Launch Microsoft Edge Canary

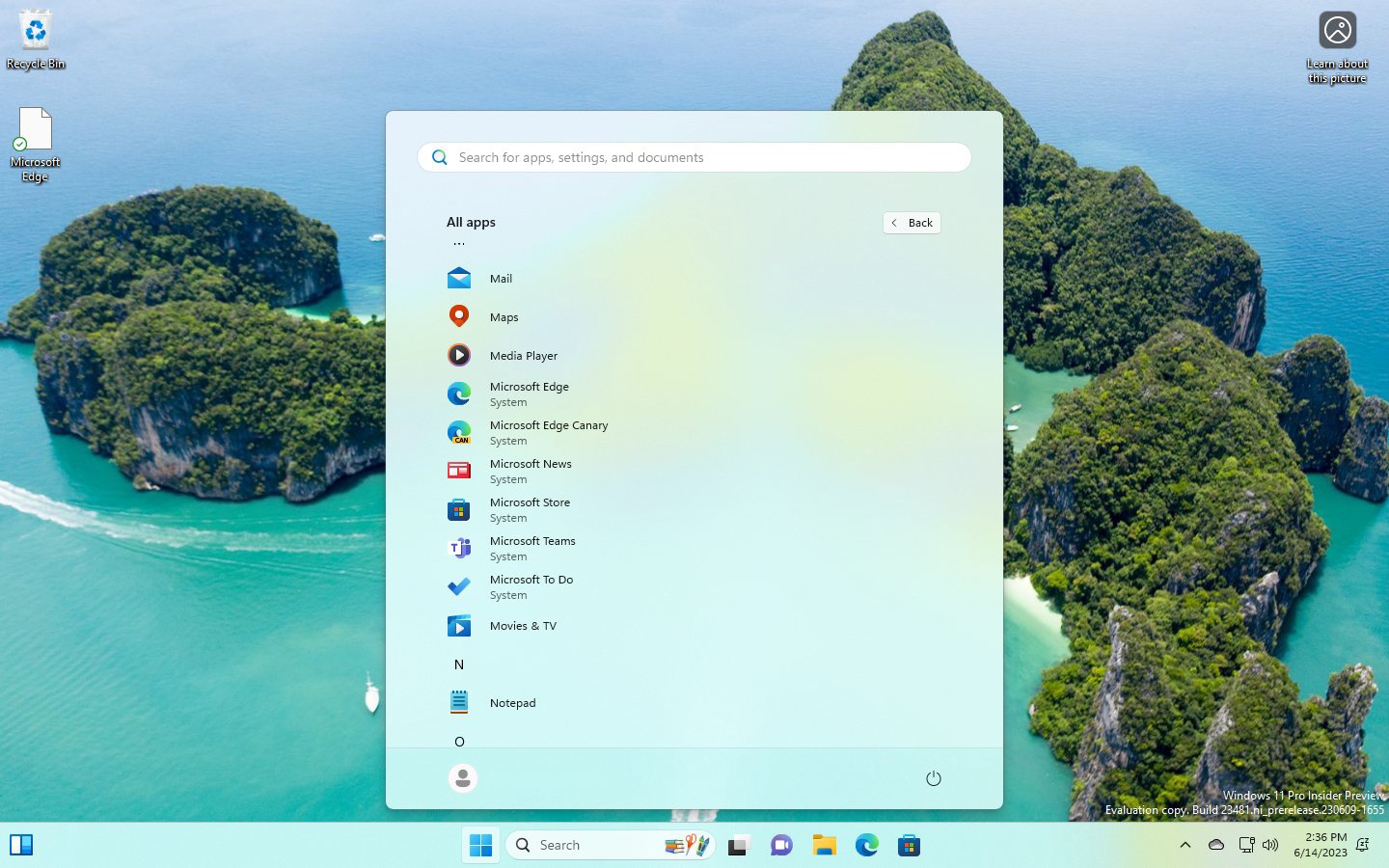pyautogui.click(x=549, y=432)
